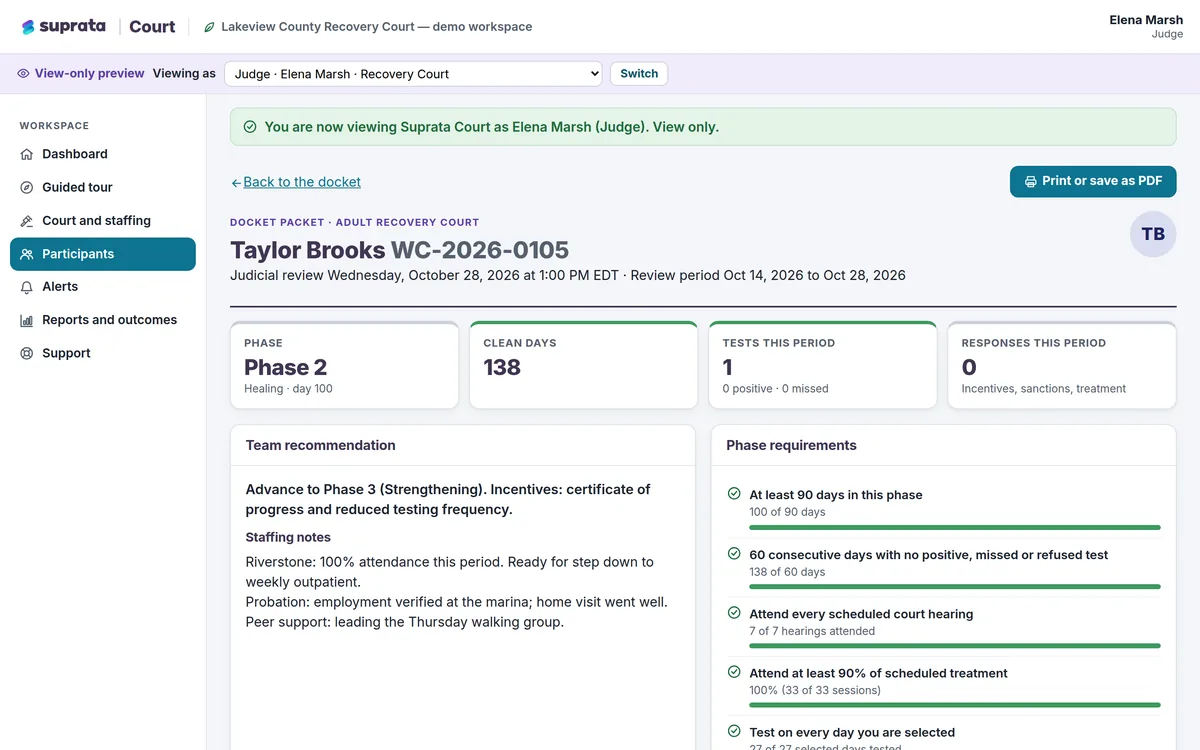
Task: Open the Viewing as role dropdown
Action: (x=413, y=74)
